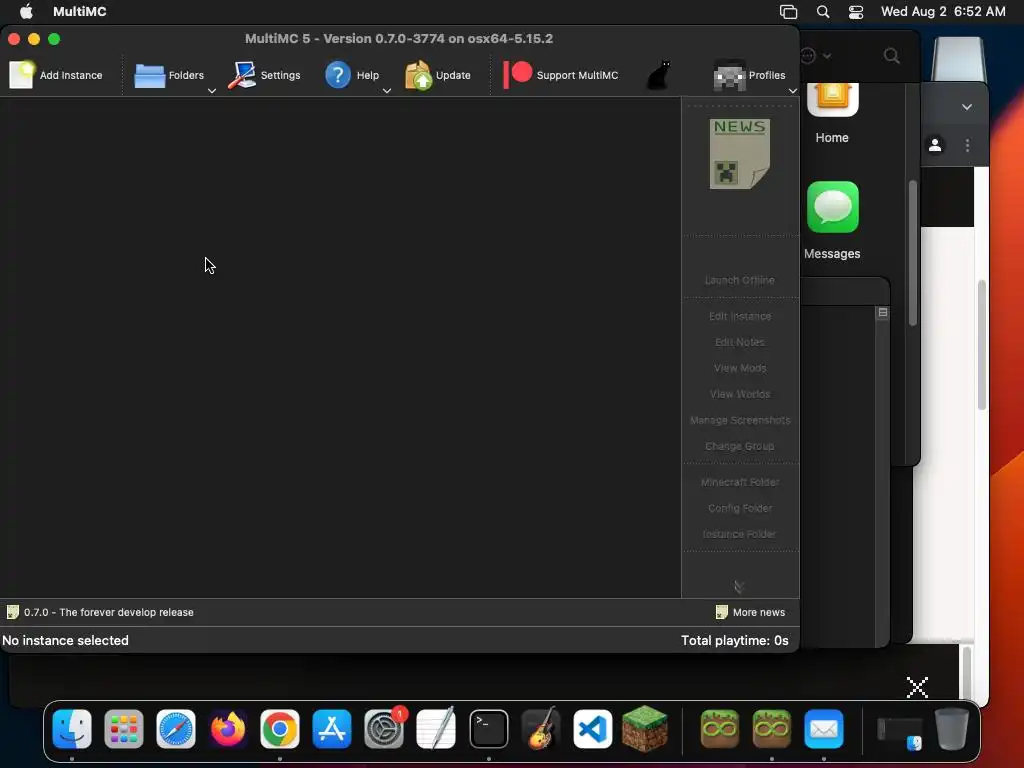1024x768 pixels.
Task: Open Minecraft grass block from the Dock
Action: pos(645,729)
